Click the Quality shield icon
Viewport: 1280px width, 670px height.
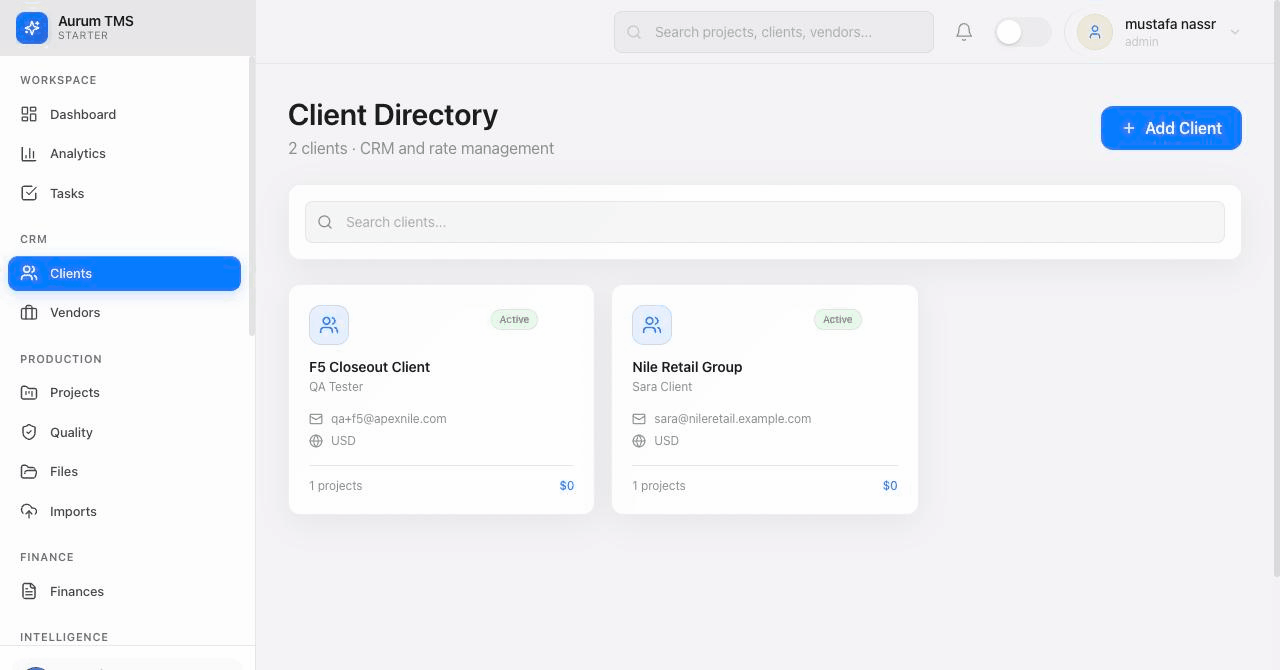pos(29,432)
